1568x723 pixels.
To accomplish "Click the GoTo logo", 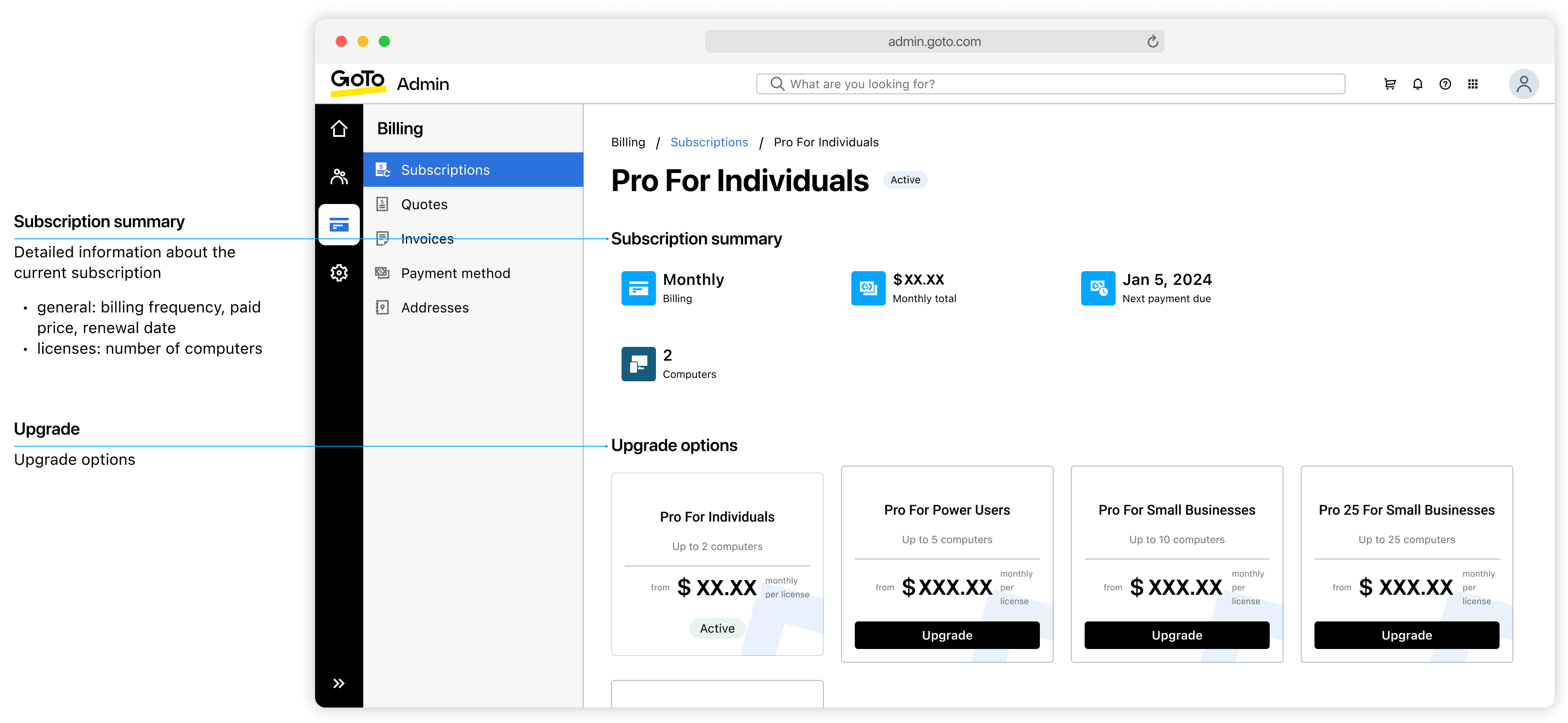I will (358, 83).
